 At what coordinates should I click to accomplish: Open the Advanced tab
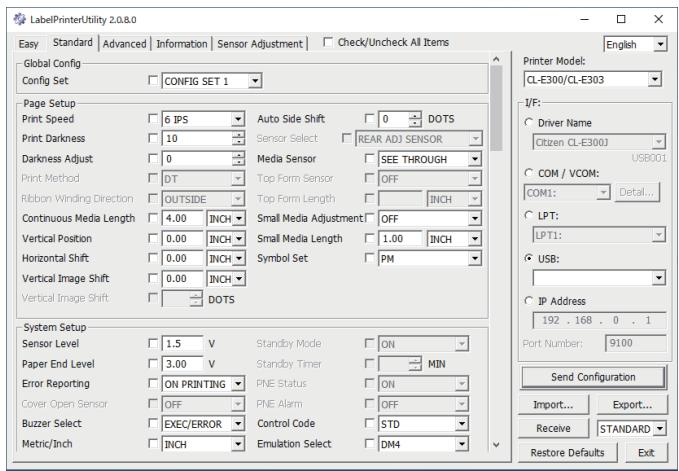click(x=124, y=44)
